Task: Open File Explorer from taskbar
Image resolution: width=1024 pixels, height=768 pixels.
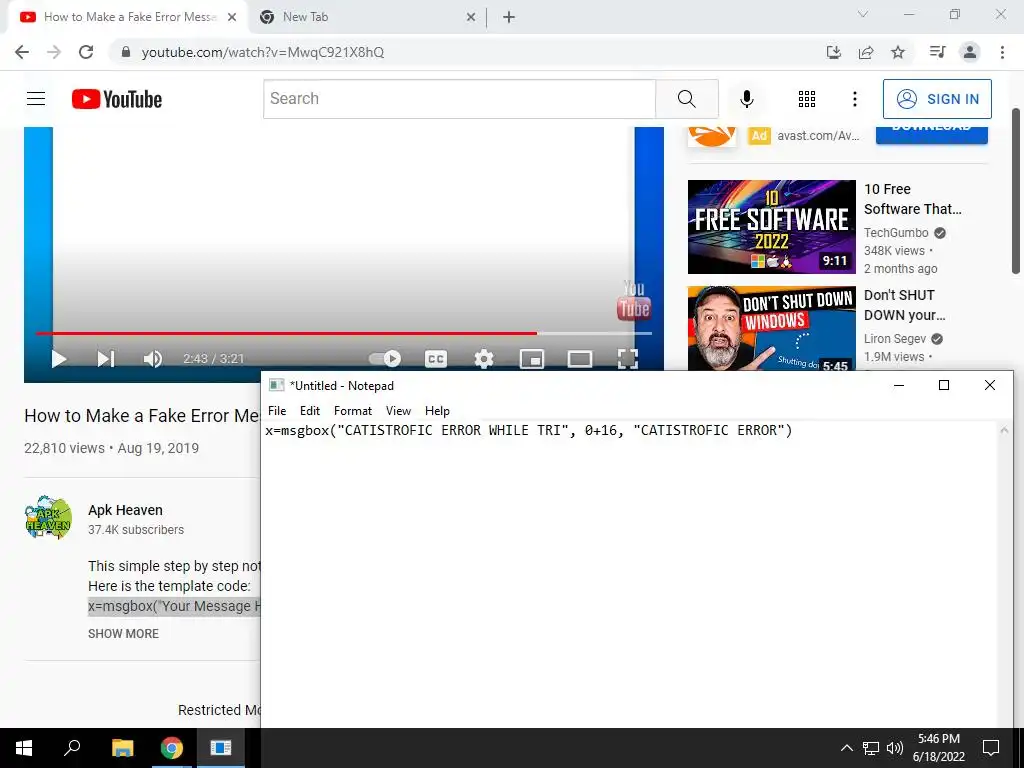Action: coord(122,748)
